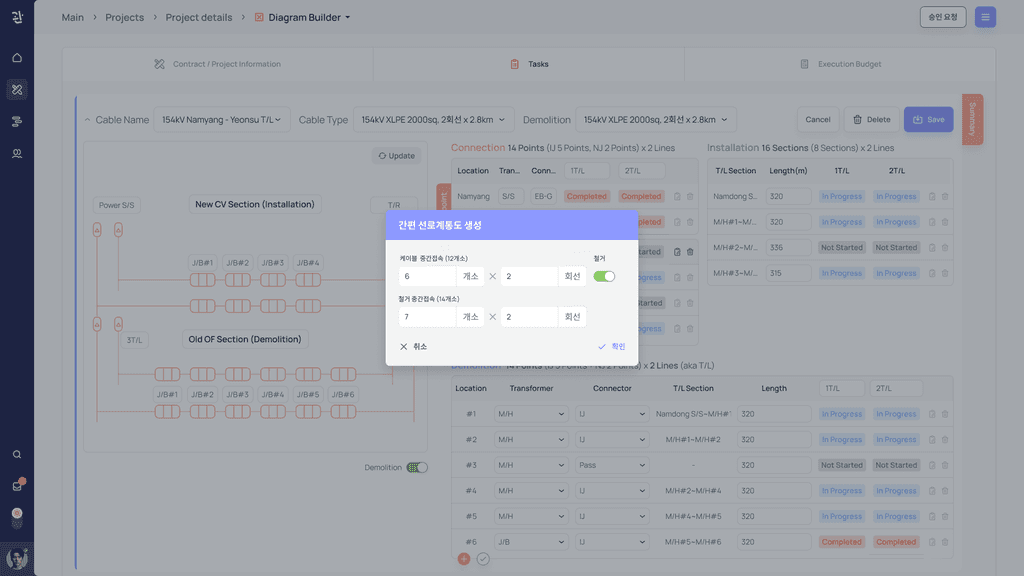Open Transformer dropdown in demolition row #1

tap(530, 414)
